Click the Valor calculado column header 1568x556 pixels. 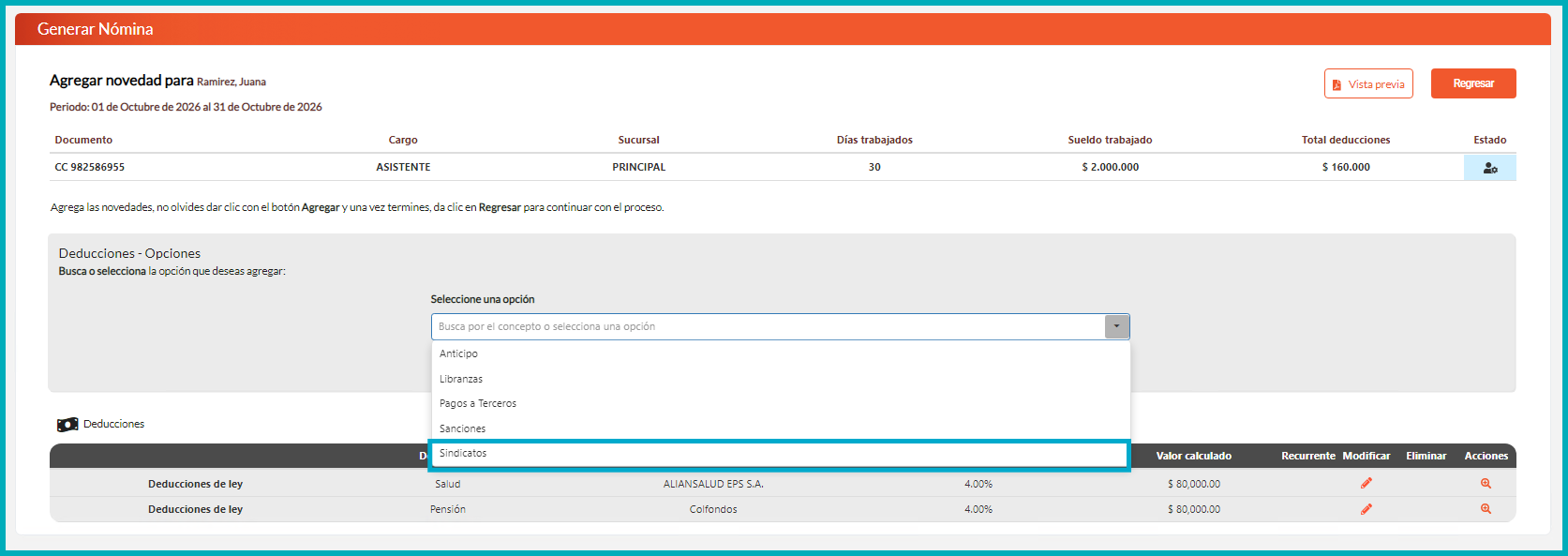(x=1194, y=456)
